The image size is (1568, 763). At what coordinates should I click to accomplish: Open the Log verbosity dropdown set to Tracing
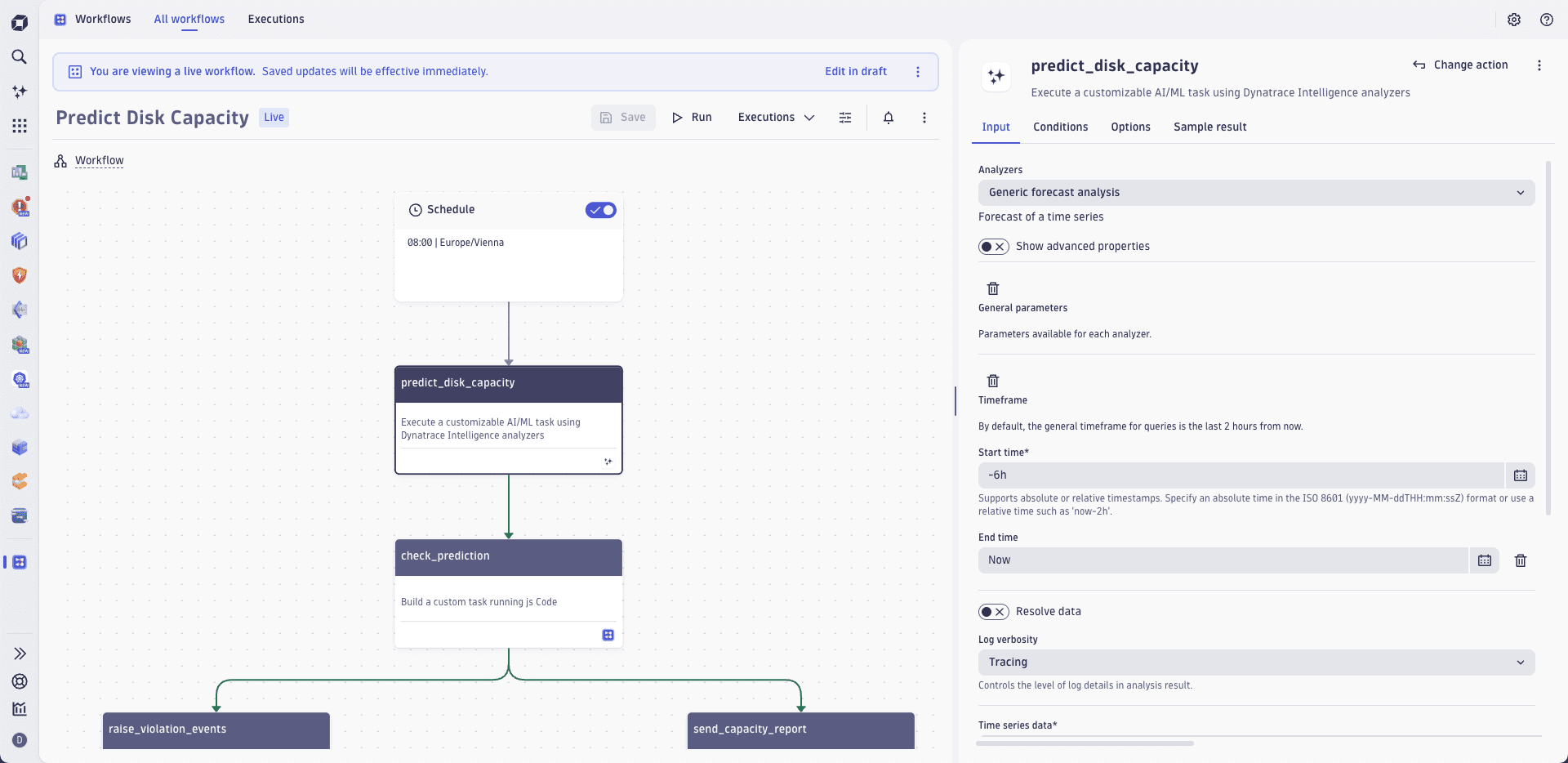(x=1256, y=662)
